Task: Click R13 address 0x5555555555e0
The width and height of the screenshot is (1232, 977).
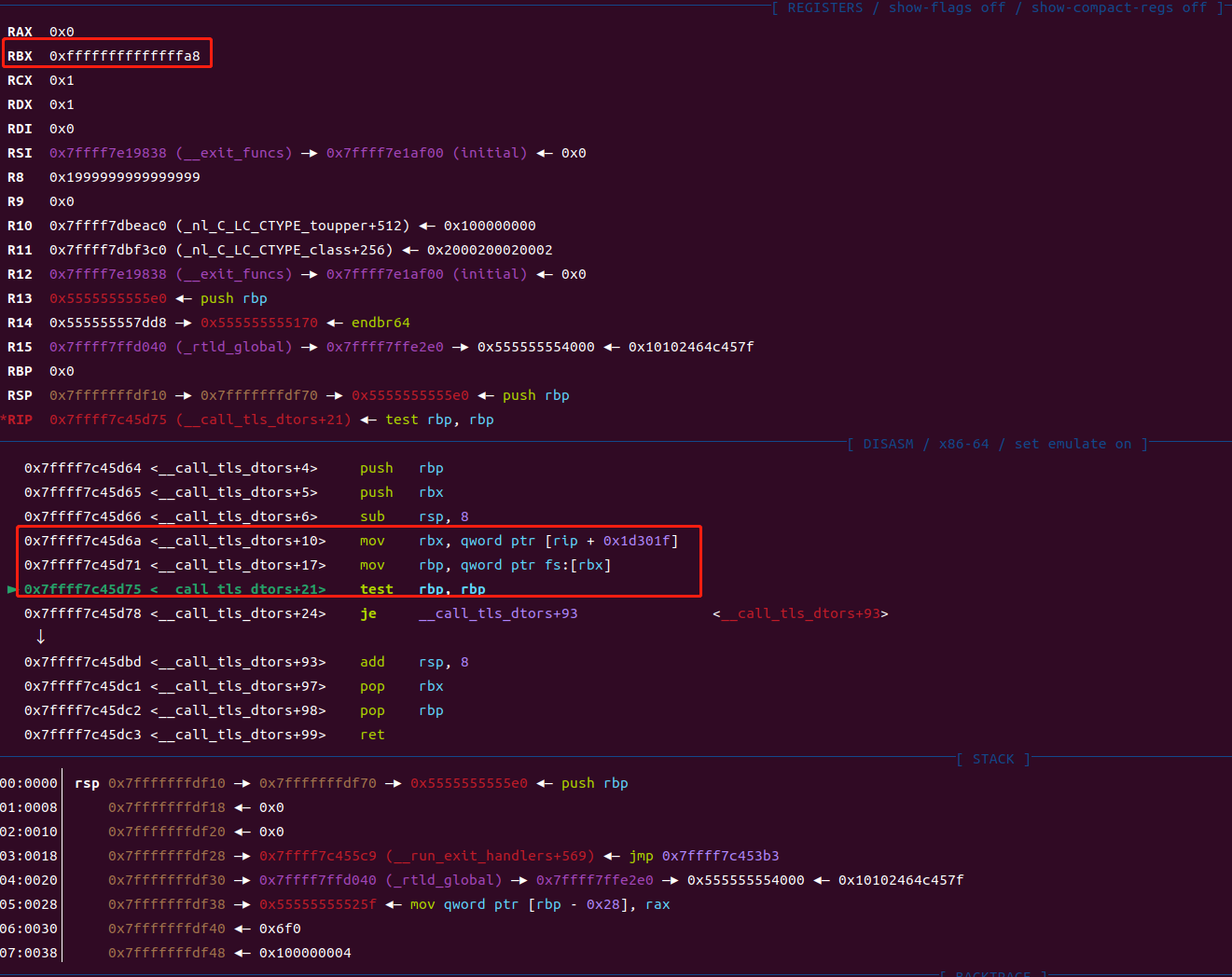Action: click(x=108, y=298)
